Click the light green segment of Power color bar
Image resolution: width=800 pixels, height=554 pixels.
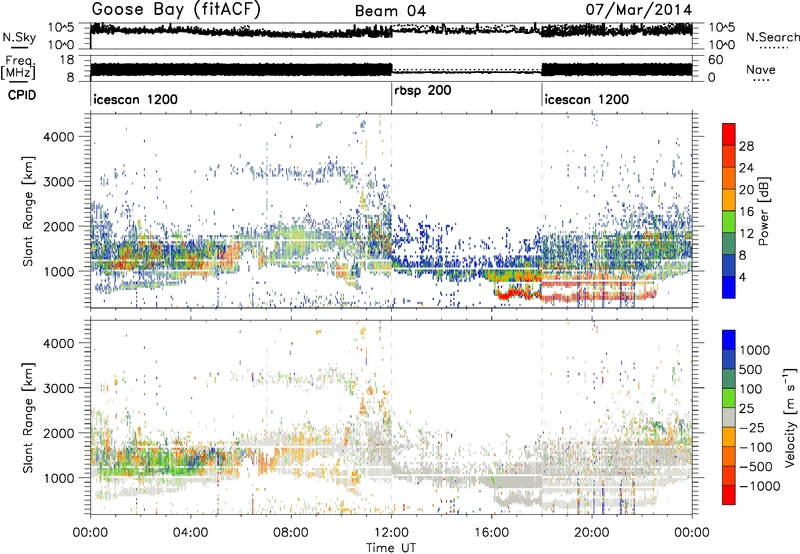pyautogui.click(x=729, y=222)
